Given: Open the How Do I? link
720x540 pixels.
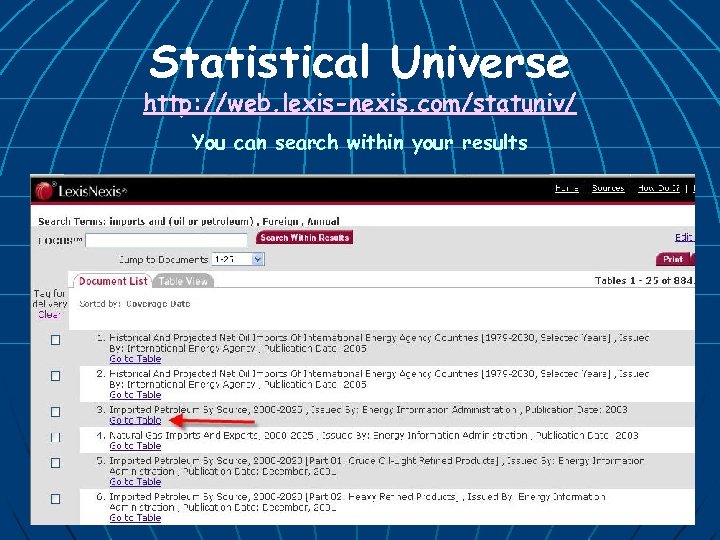Looking at the screenshot, I should (x=658, y=188).
